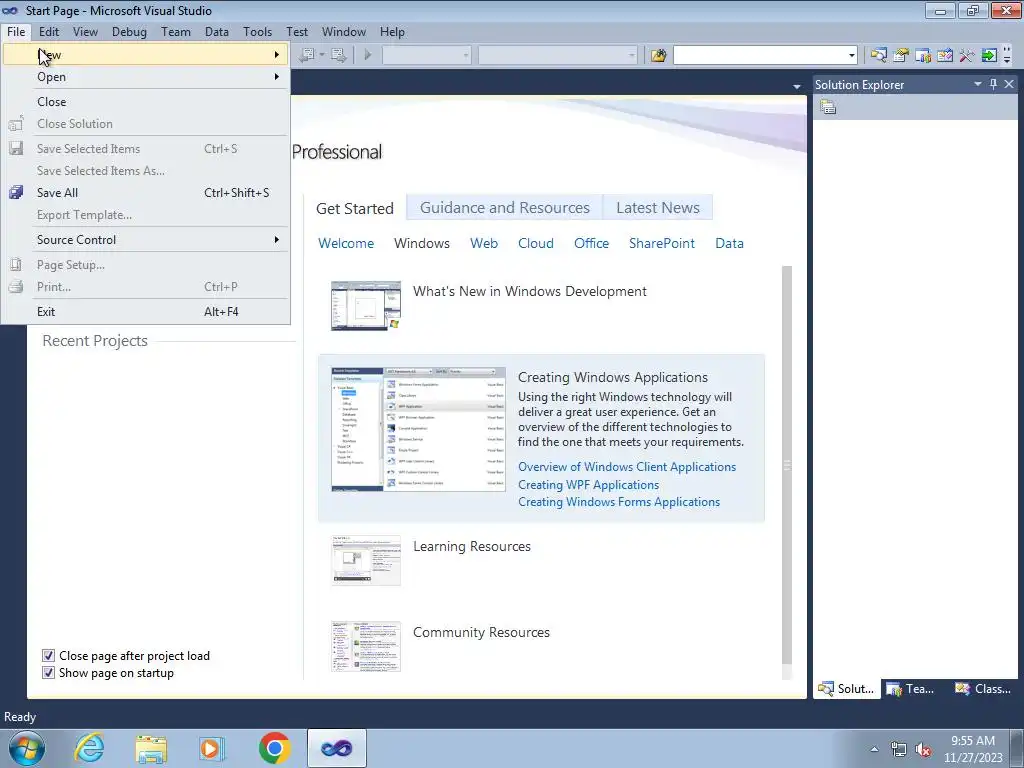The width and height of the screenshot is (1024, 768).
Task: Select the SharePoint category link
Action: pyautogui.click(x=662, y=243)
